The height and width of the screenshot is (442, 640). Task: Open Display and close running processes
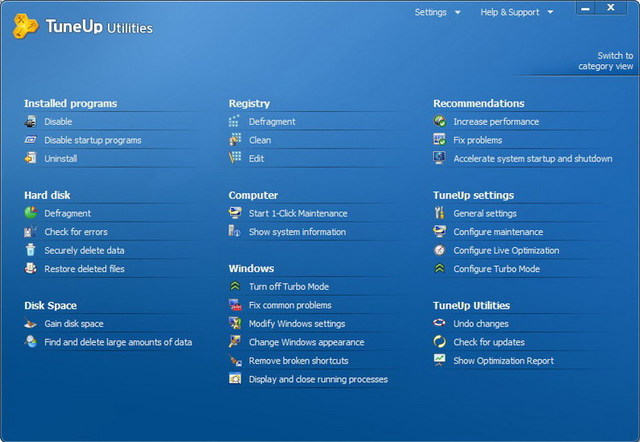[318, 379]
